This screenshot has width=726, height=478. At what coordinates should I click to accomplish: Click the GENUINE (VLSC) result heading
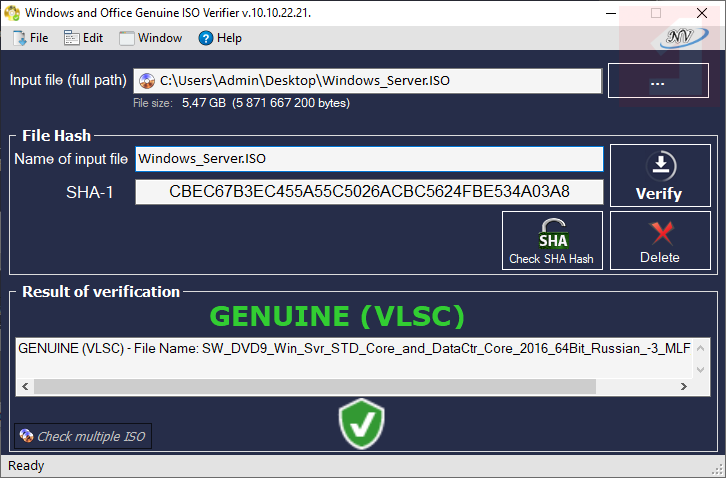click(337, 316)
